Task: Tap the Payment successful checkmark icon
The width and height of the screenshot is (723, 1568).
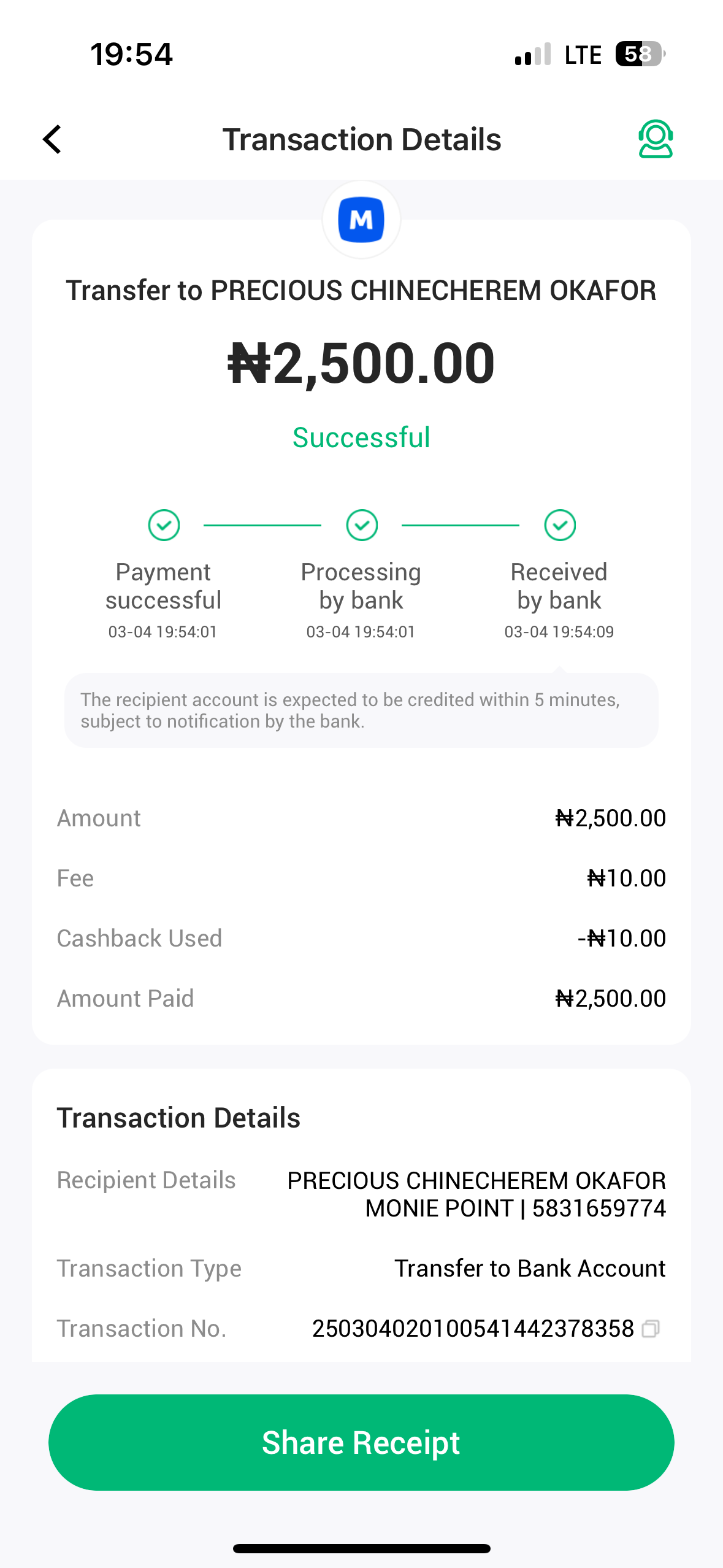Action: (164, 525)
